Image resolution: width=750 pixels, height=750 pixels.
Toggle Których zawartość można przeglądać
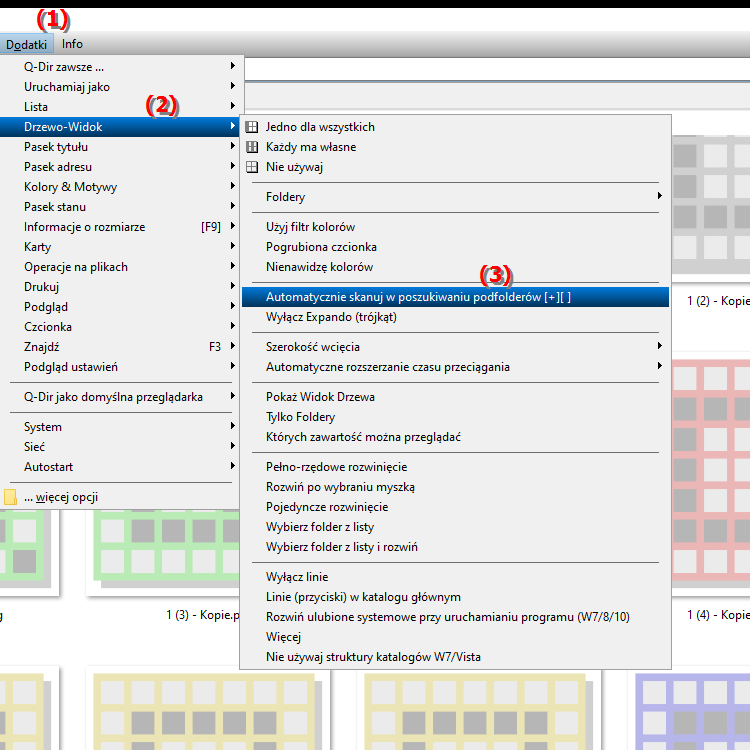[x=455, y=437]
